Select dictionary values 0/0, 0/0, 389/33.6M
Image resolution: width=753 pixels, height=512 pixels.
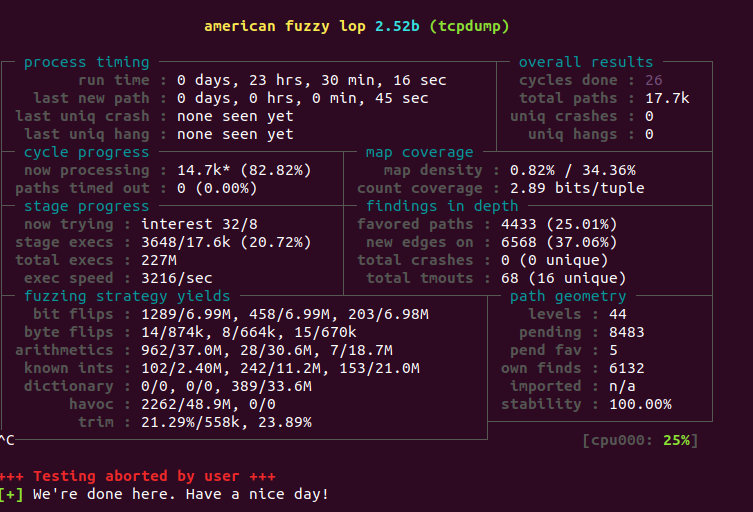tap(226, 386)
